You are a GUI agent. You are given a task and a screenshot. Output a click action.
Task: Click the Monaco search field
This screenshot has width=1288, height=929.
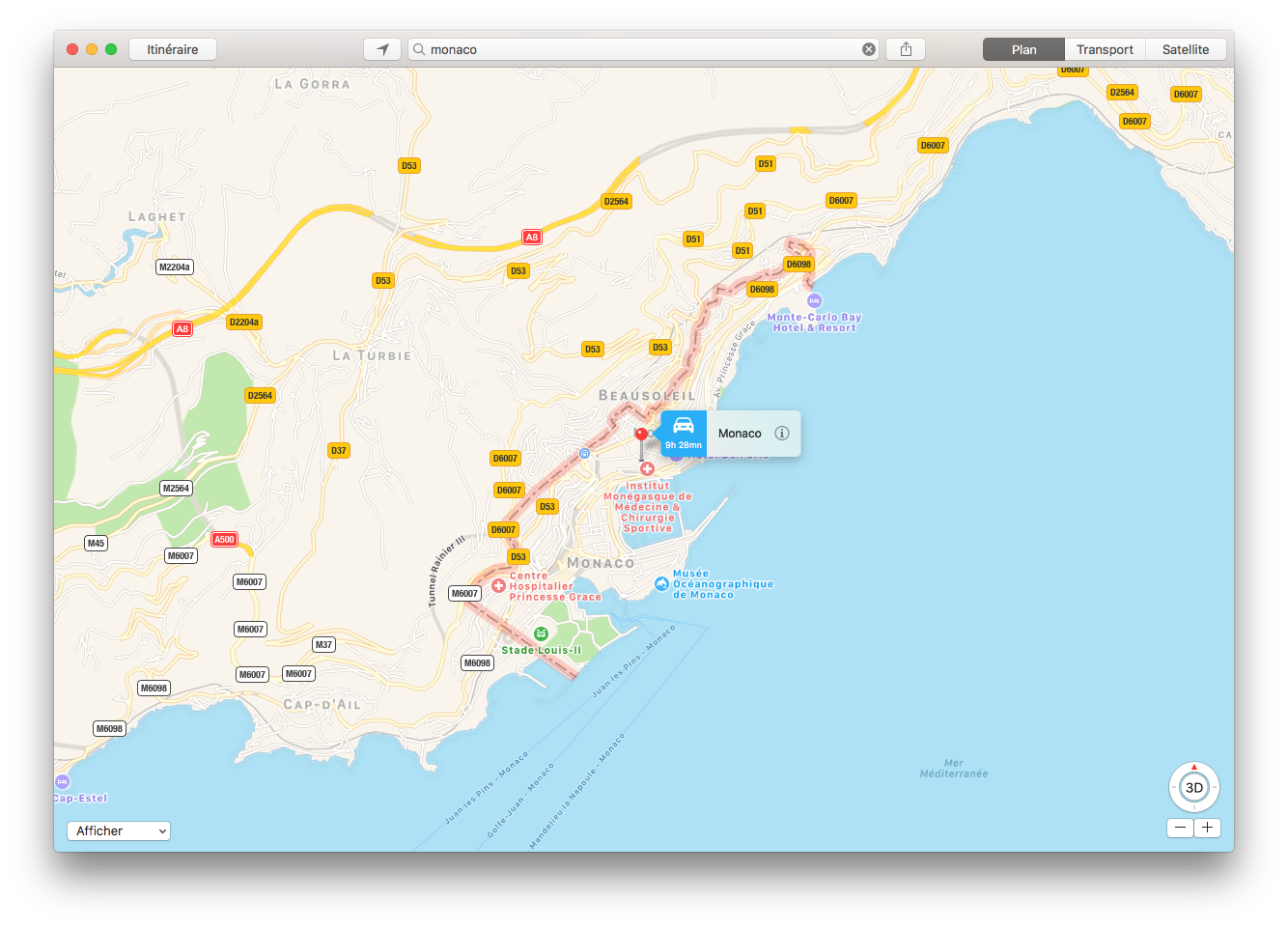click(x=643, y=49)
